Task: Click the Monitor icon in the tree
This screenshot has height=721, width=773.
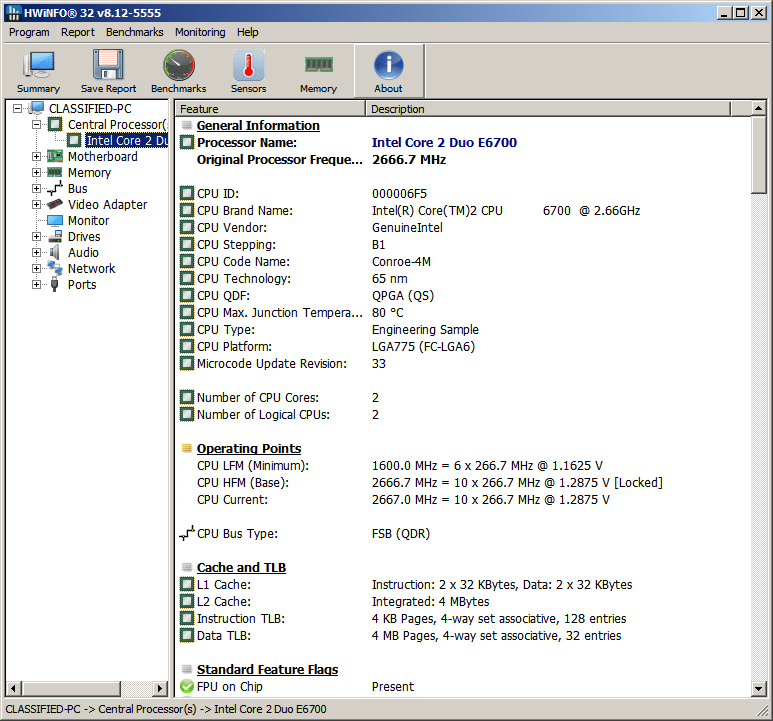Action: click(x=55, y=220)
